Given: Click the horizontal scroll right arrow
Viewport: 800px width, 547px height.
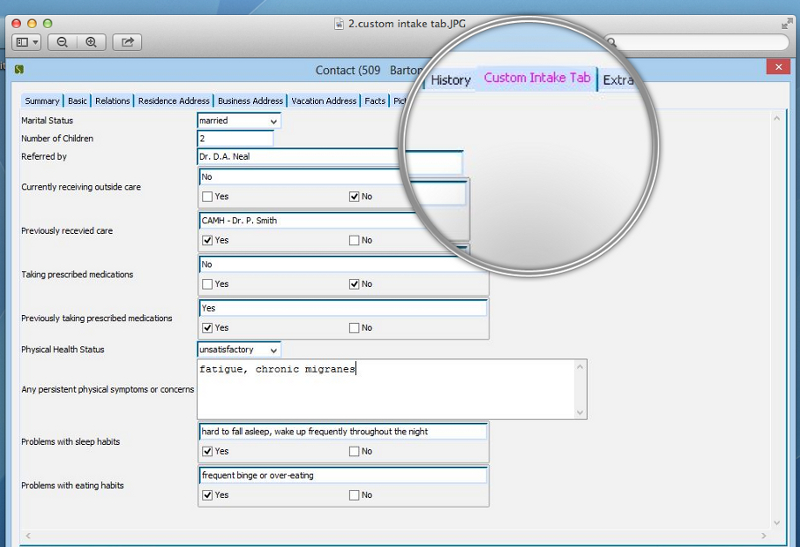Looking at the screenshot, I should coord(764,536).
